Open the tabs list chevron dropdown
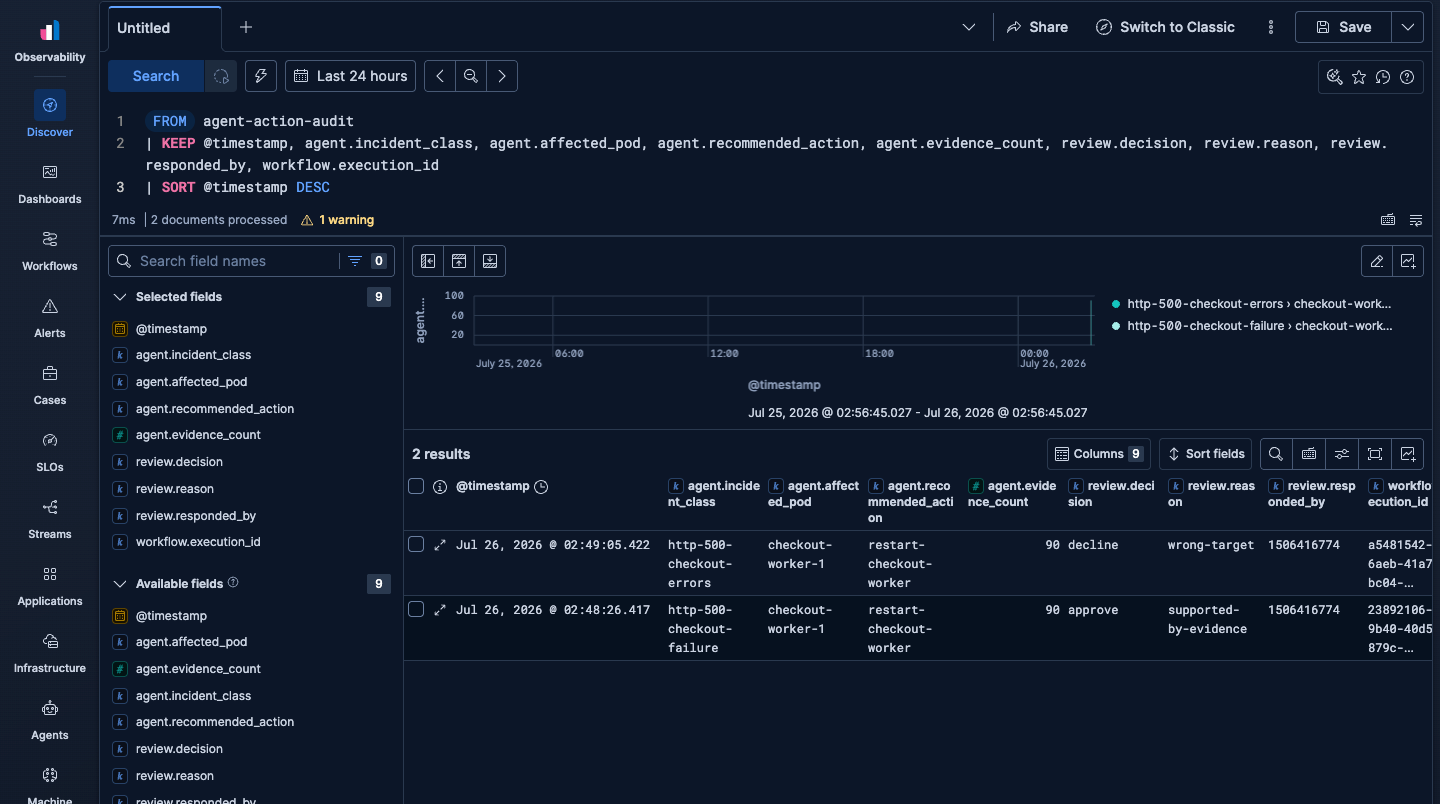The height and width of the screenshot is (804, 1440). (968, 27)
